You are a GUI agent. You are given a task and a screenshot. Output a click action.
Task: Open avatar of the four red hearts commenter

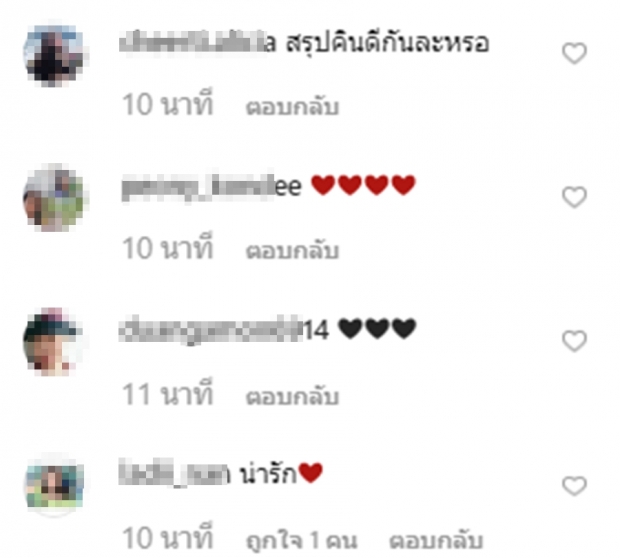click(54, 198)
